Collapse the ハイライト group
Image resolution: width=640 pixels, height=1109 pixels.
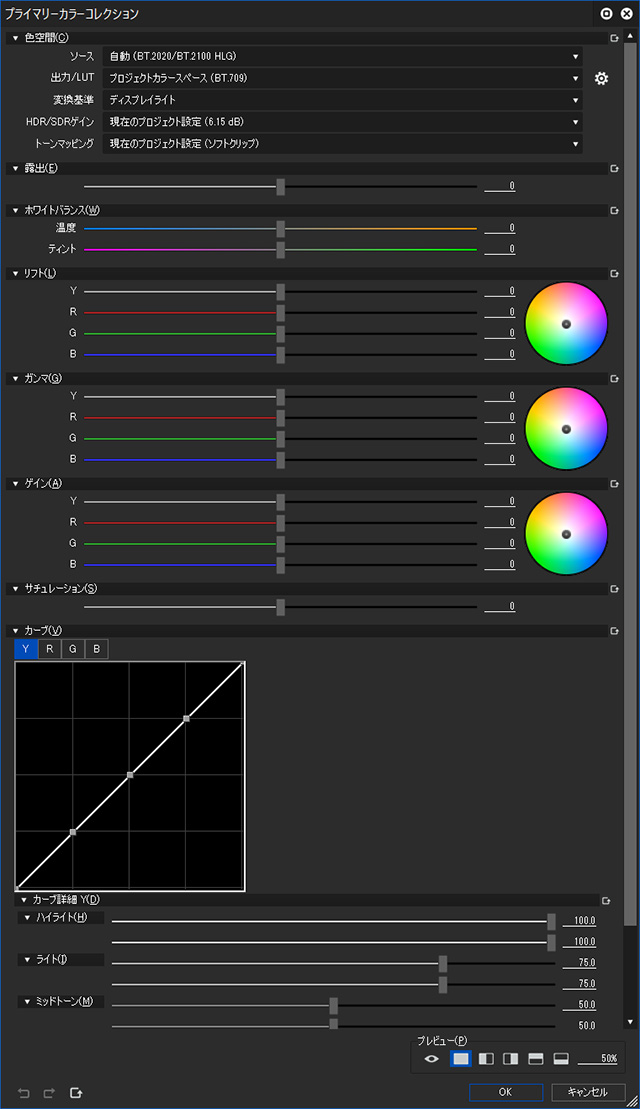(28, 919)
